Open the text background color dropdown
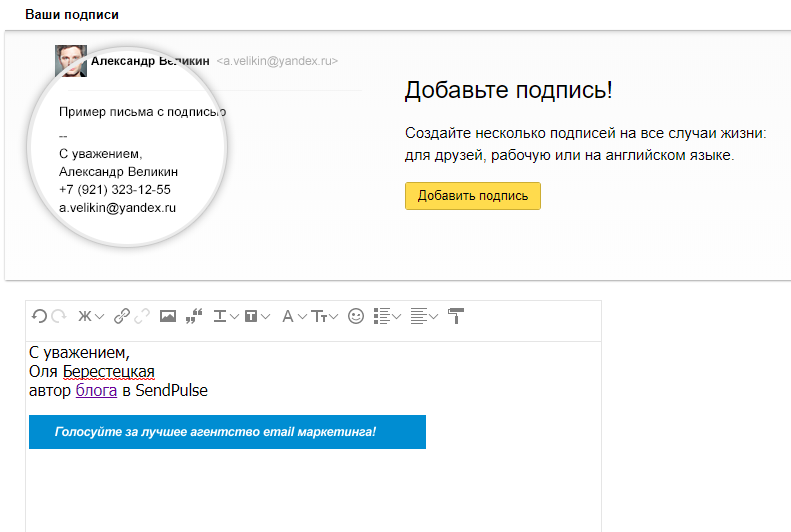This screenshot has height=532, width=791. click(x=257, y=316)
